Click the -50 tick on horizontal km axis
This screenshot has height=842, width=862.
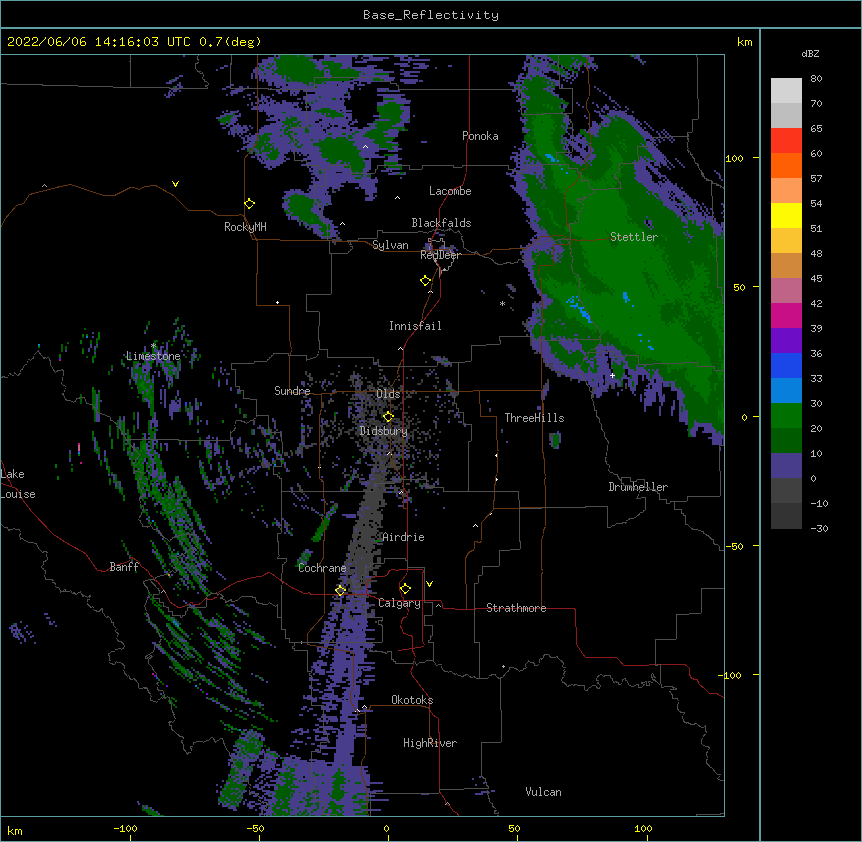click(255, 829)
